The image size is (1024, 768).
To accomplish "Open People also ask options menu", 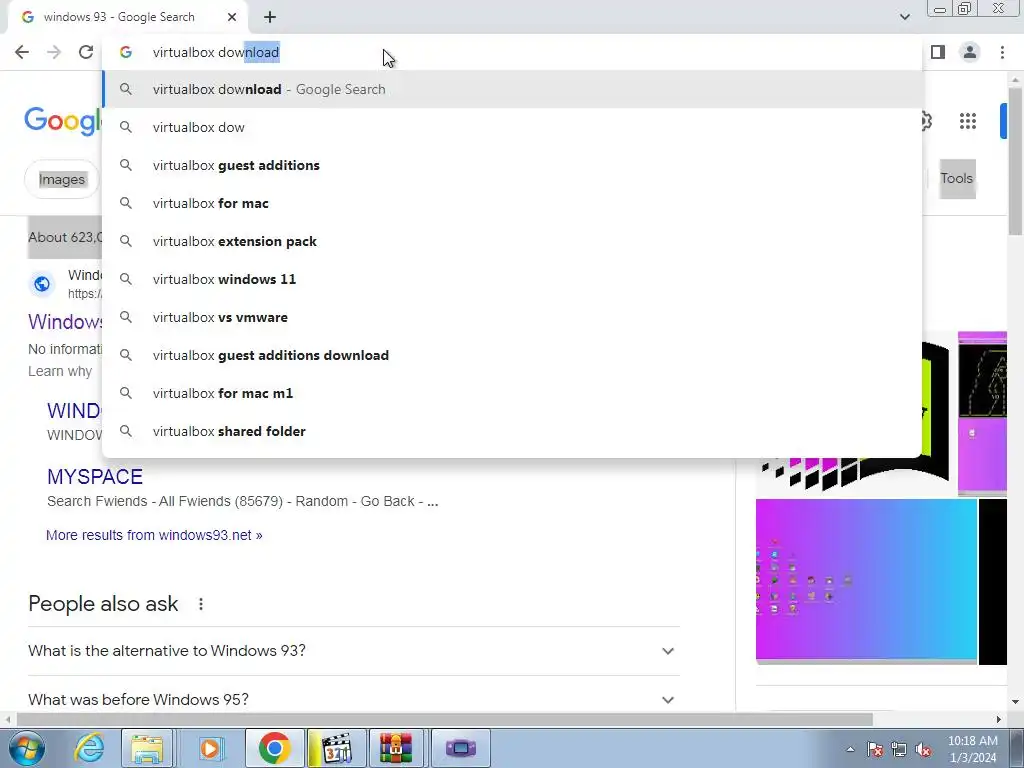I will coord(201,604).
